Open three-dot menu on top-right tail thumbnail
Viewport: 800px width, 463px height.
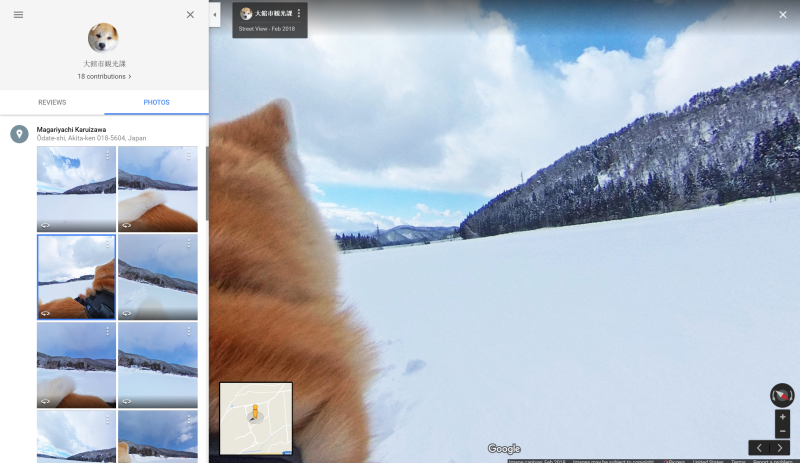pyautogui.click(x=189, y=156)
